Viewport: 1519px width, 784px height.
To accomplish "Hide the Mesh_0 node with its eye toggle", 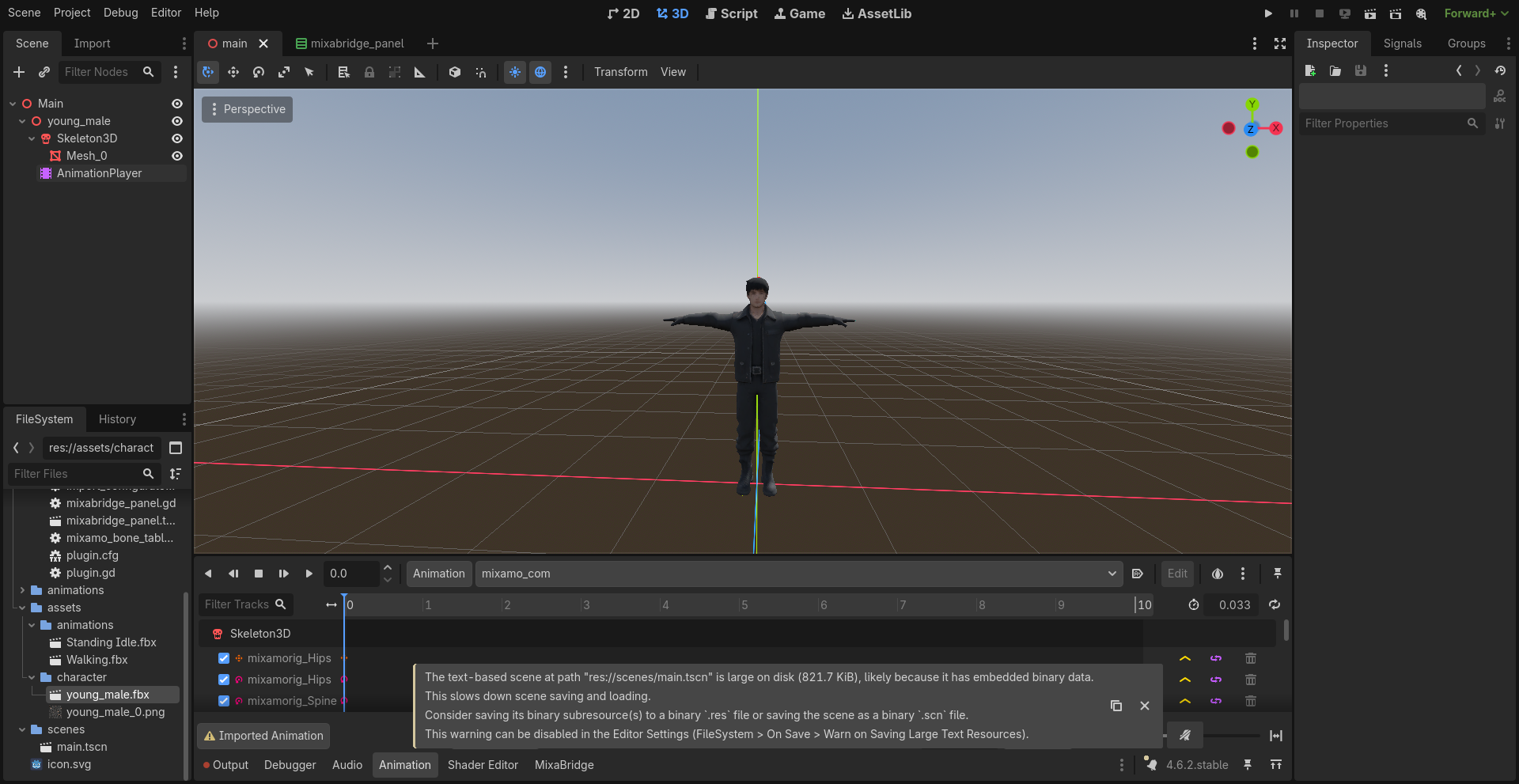I will (x=176, y=156).
